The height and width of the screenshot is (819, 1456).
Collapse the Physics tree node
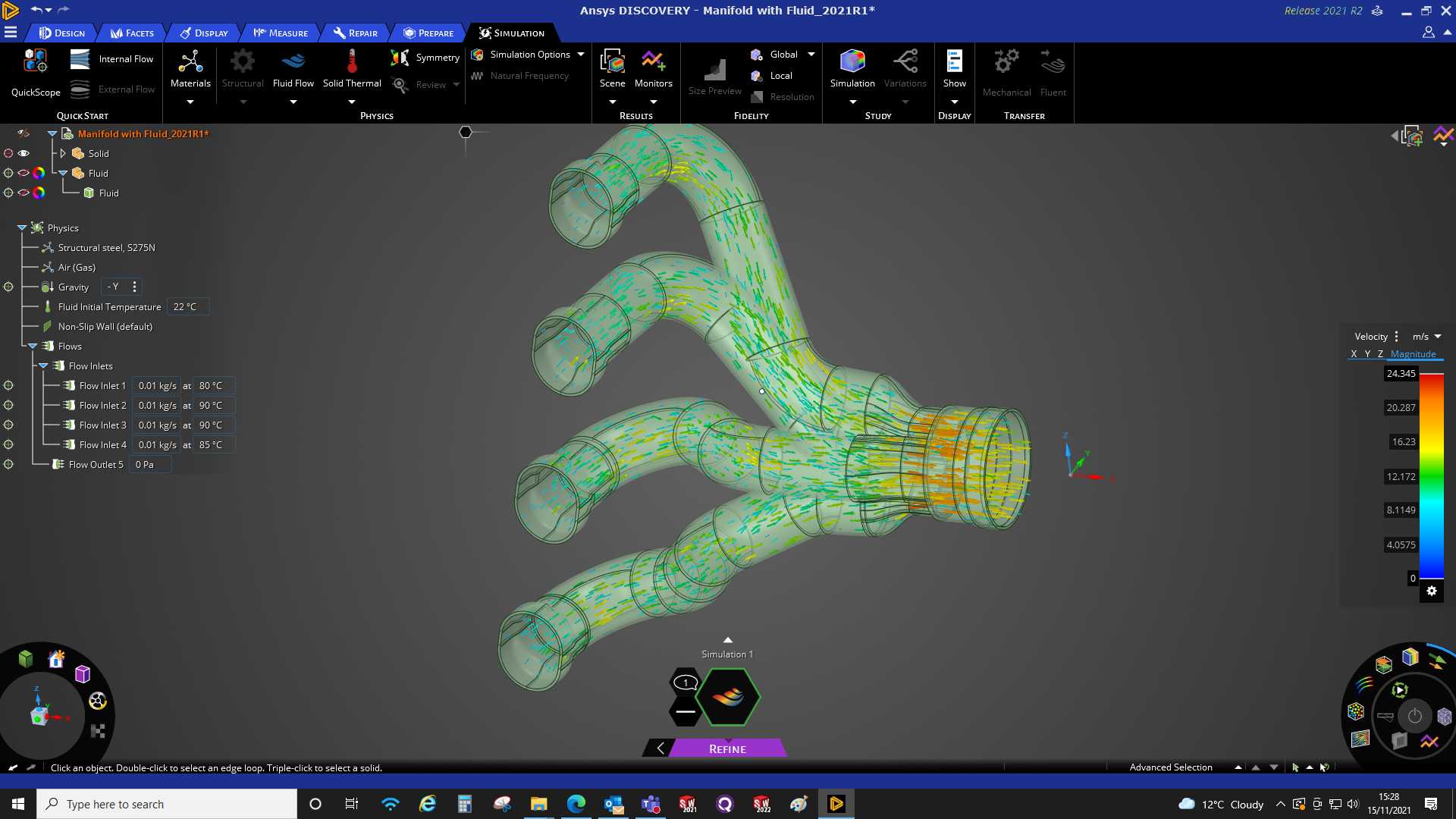click(x=22, y=227)
